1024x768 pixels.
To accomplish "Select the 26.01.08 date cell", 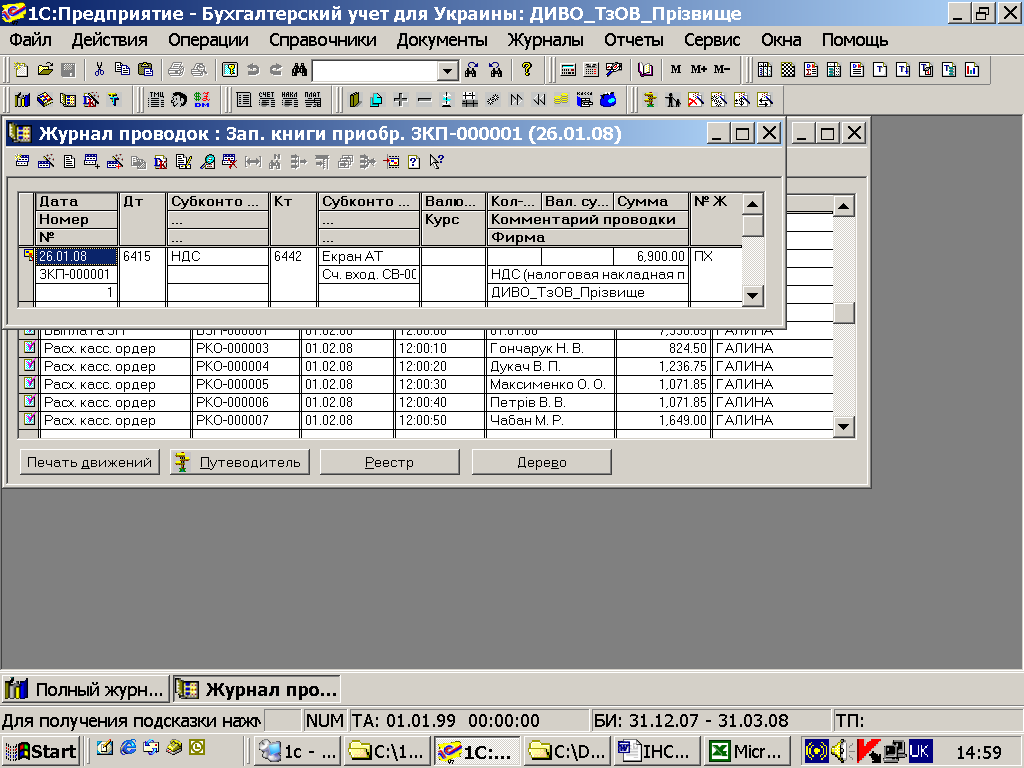I will click(x=76, y=256).
